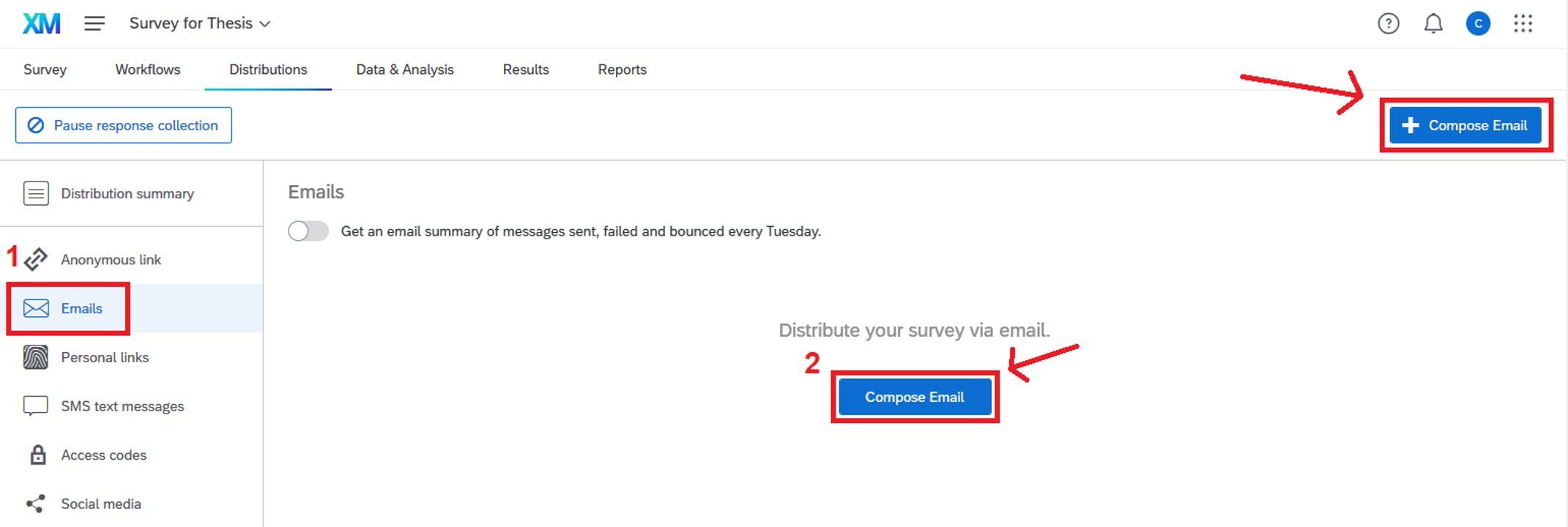Viewport: 1568px width, 527px height.
Task: Click Pause response collection button
Action: point(124,125)
